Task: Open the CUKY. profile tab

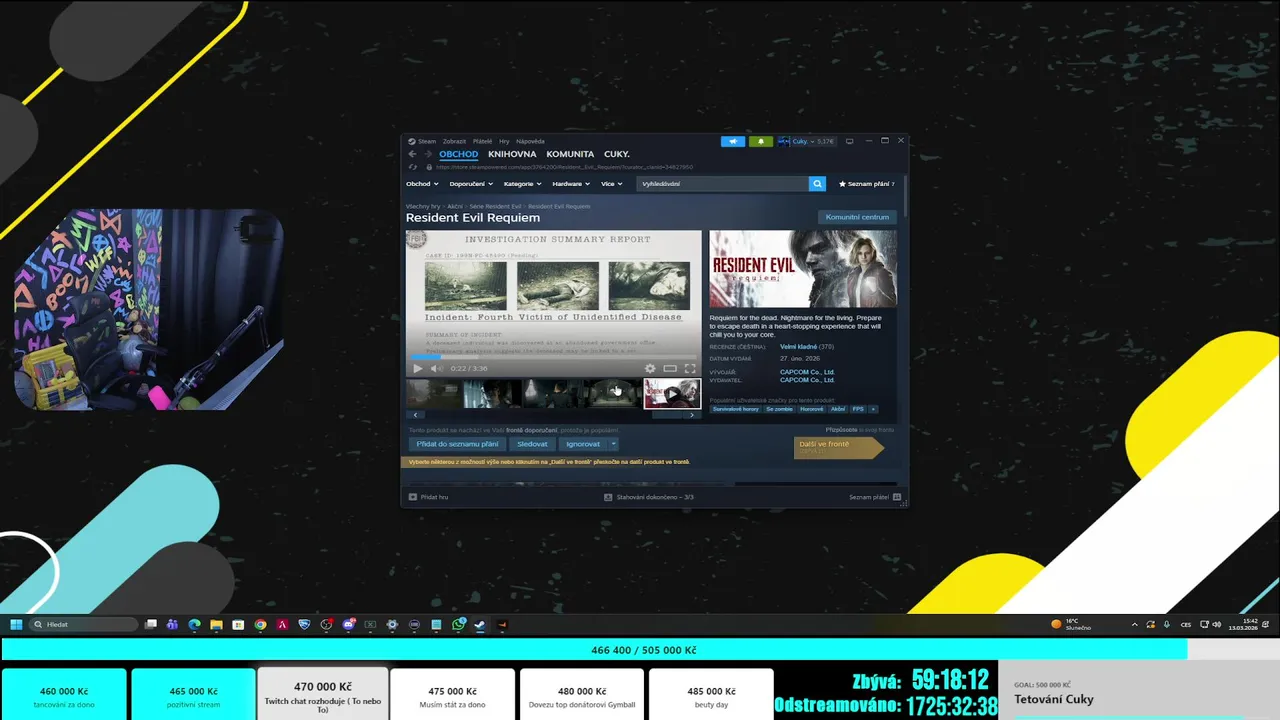Action: coord(617,154)
